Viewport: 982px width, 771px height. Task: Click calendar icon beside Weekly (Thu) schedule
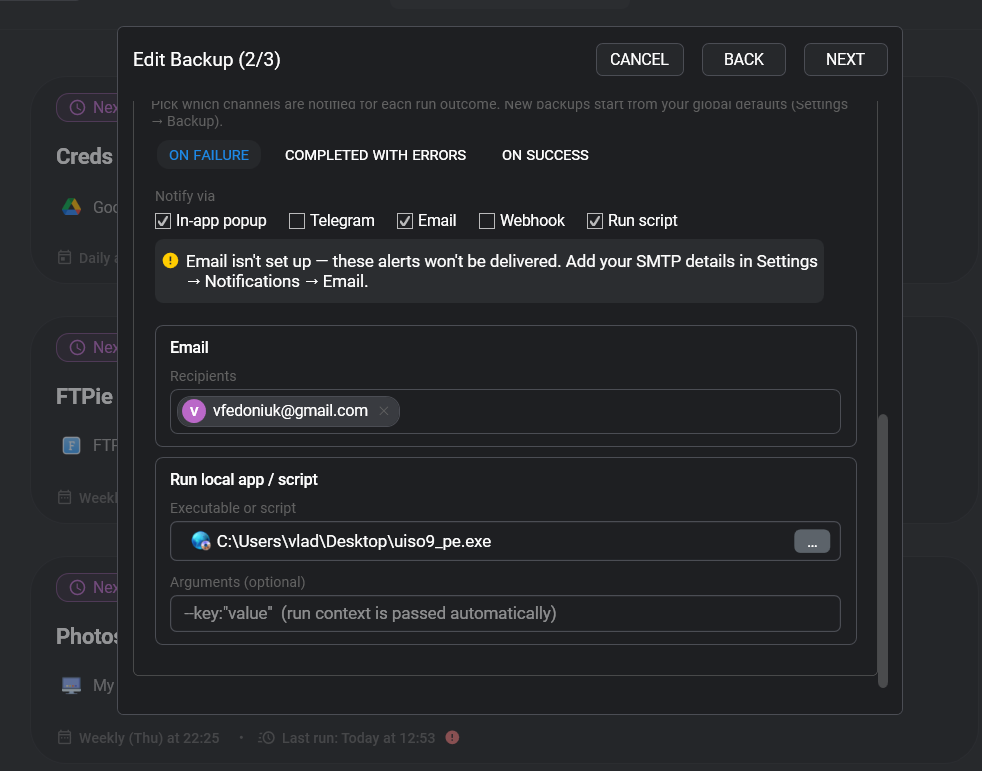click(65, 737)
